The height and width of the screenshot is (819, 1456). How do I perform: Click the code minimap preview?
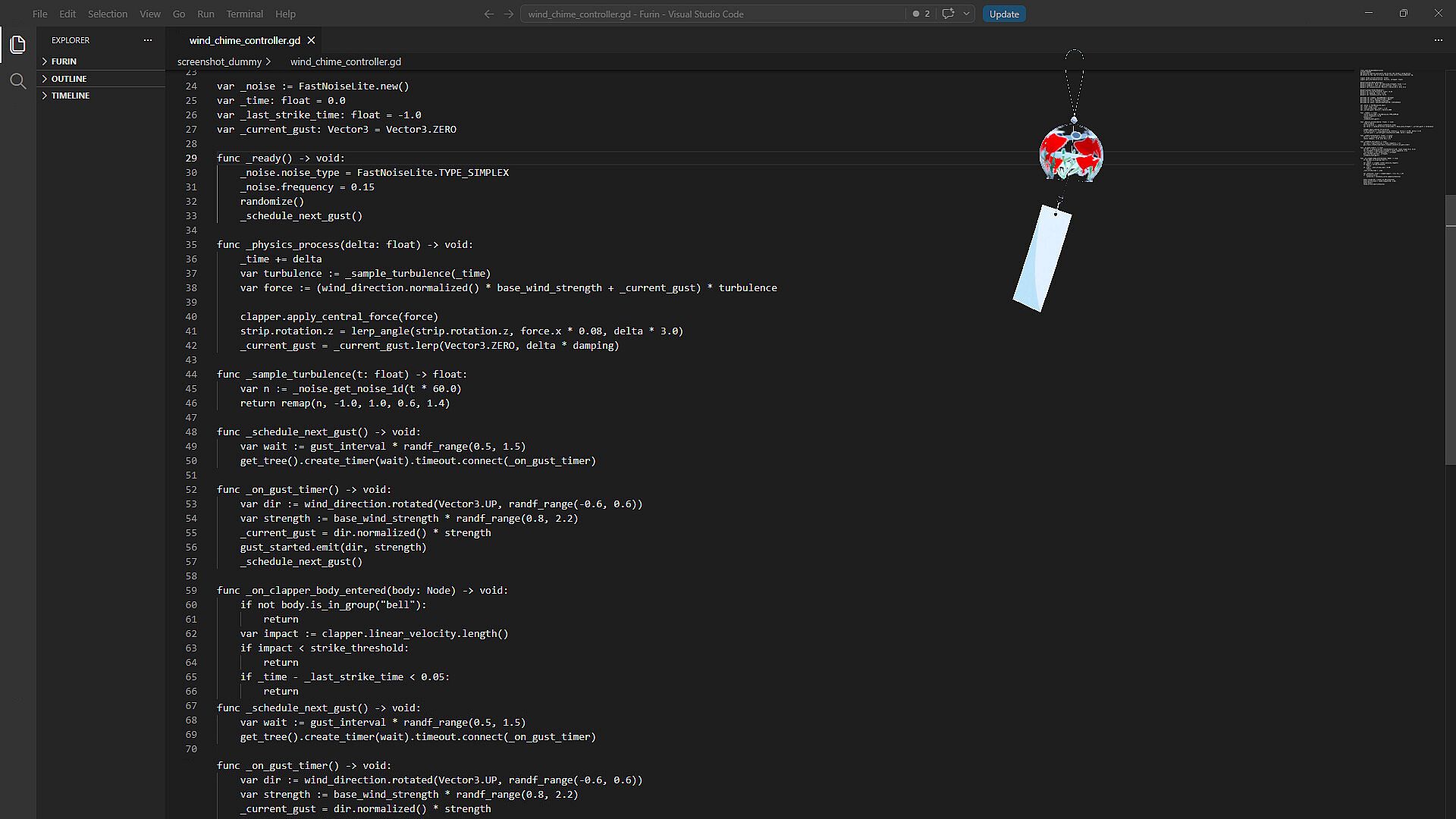pyautogui.click(x=1398, y=127)
